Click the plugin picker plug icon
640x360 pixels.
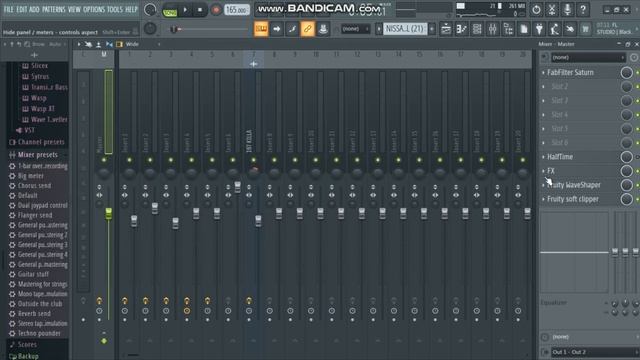click(x=539, y=29)
